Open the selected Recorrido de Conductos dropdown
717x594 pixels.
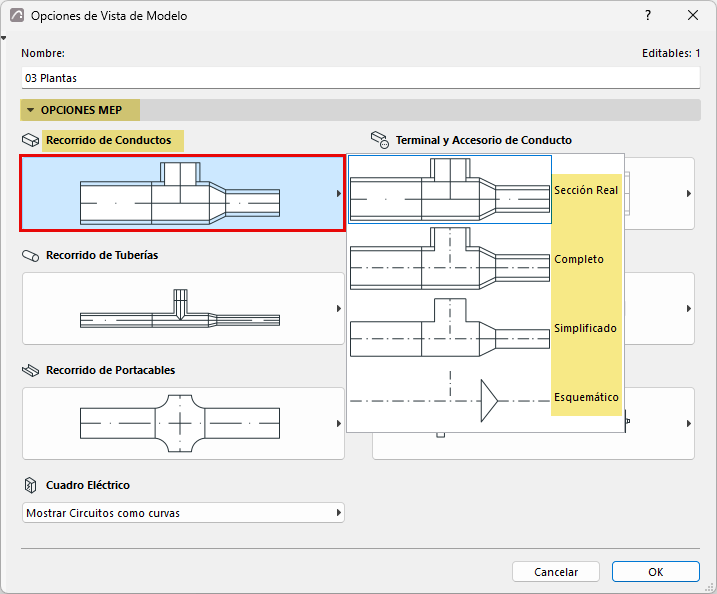182,193
